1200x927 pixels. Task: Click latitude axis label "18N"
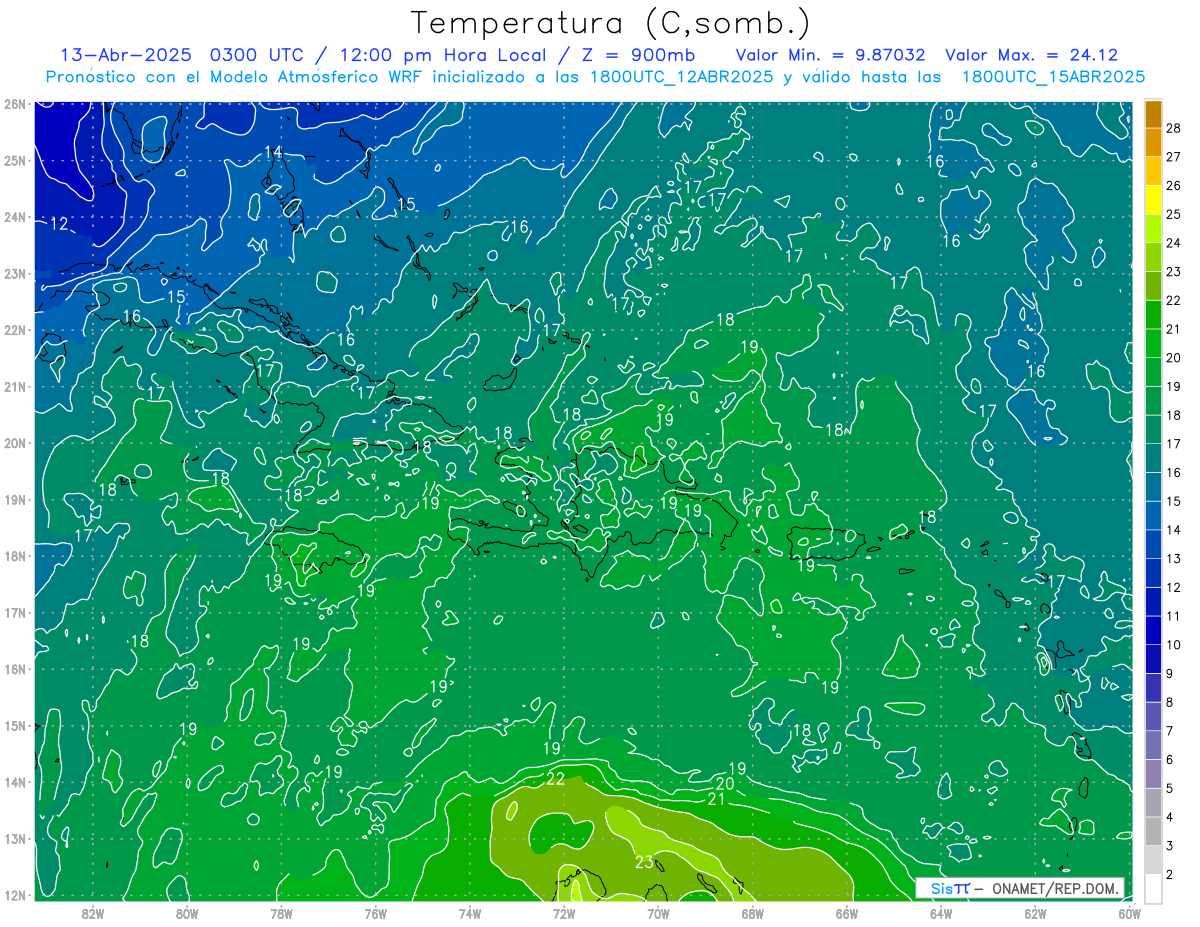point(15,556)
